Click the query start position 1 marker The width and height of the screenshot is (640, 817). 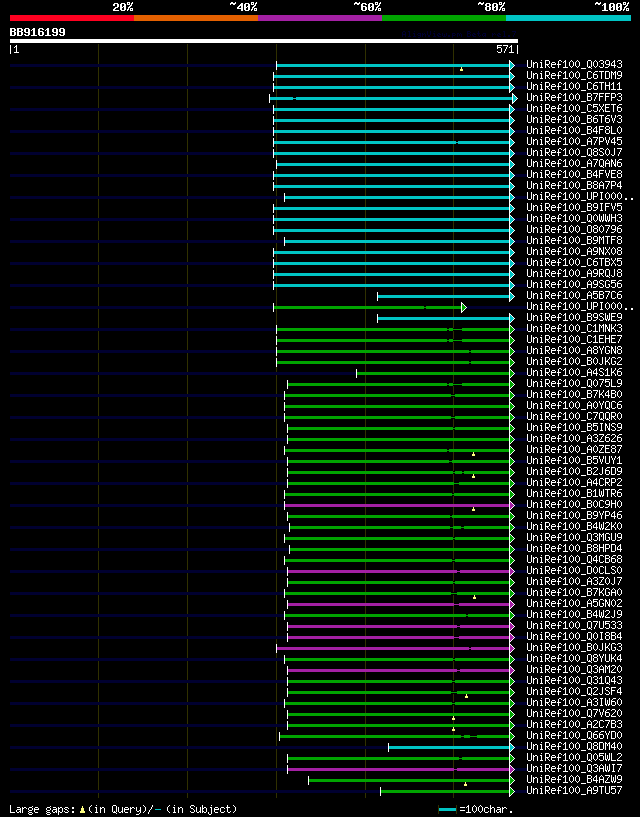click(x=15, y=49)
